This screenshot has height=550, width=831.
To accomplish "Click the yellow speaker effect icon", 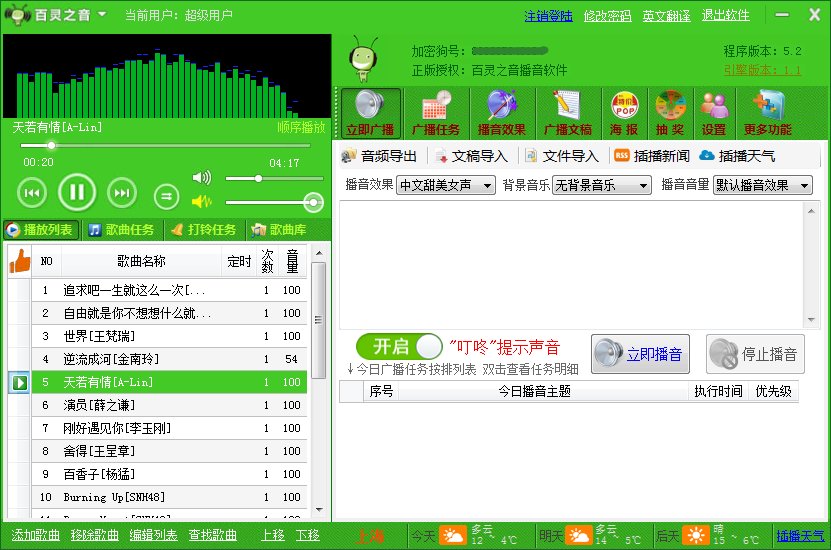I will tap(202, 201).
